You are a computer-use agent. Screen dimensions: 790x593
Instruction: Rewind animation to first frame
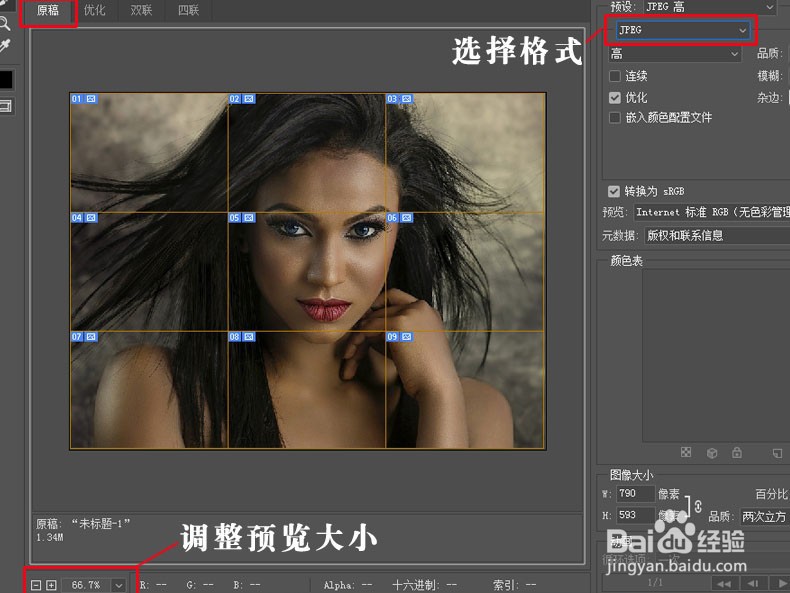point(724,583)
